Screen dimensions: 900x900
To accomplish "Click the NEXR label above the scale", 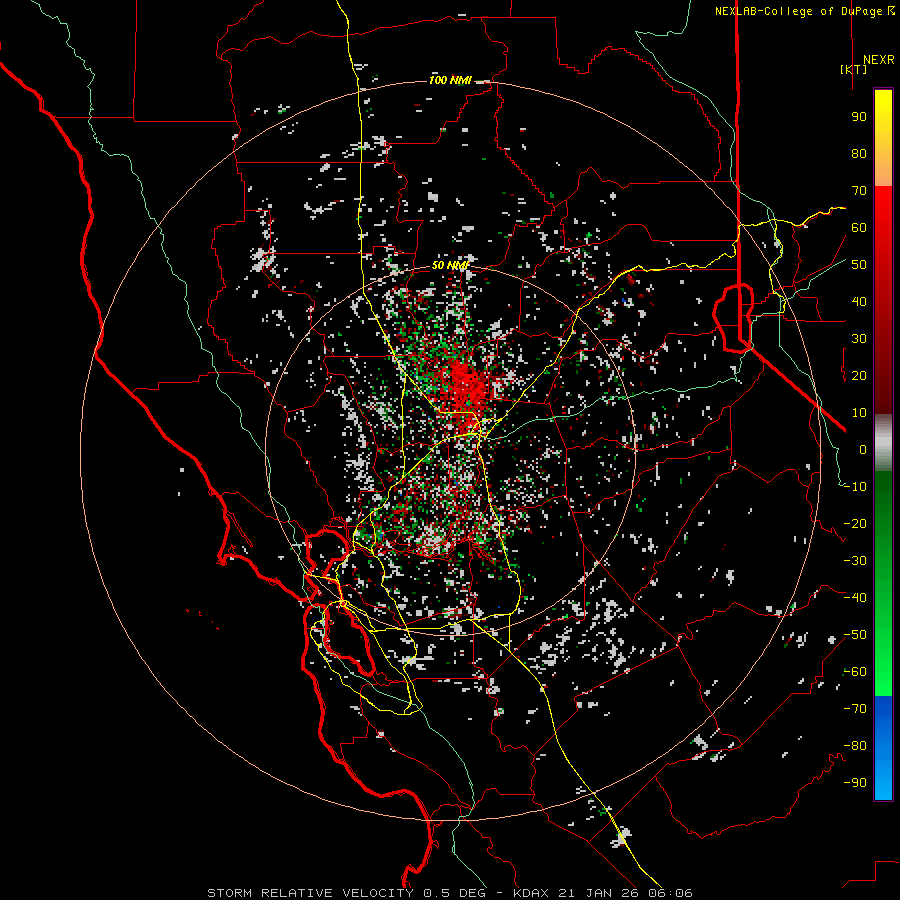I will [879, 60].
